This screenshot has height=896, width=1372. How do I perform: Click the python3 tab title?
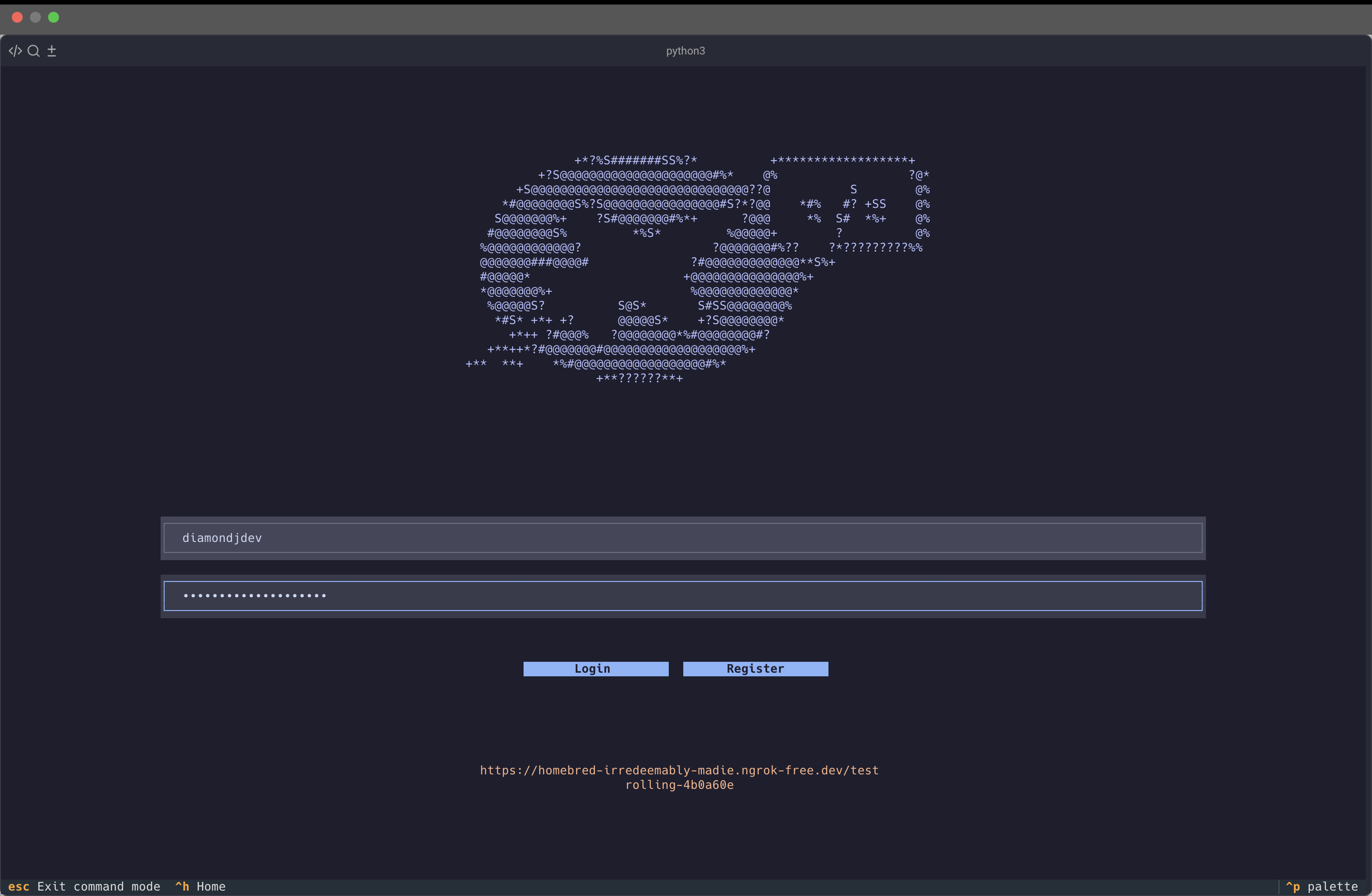click(686, 51)
